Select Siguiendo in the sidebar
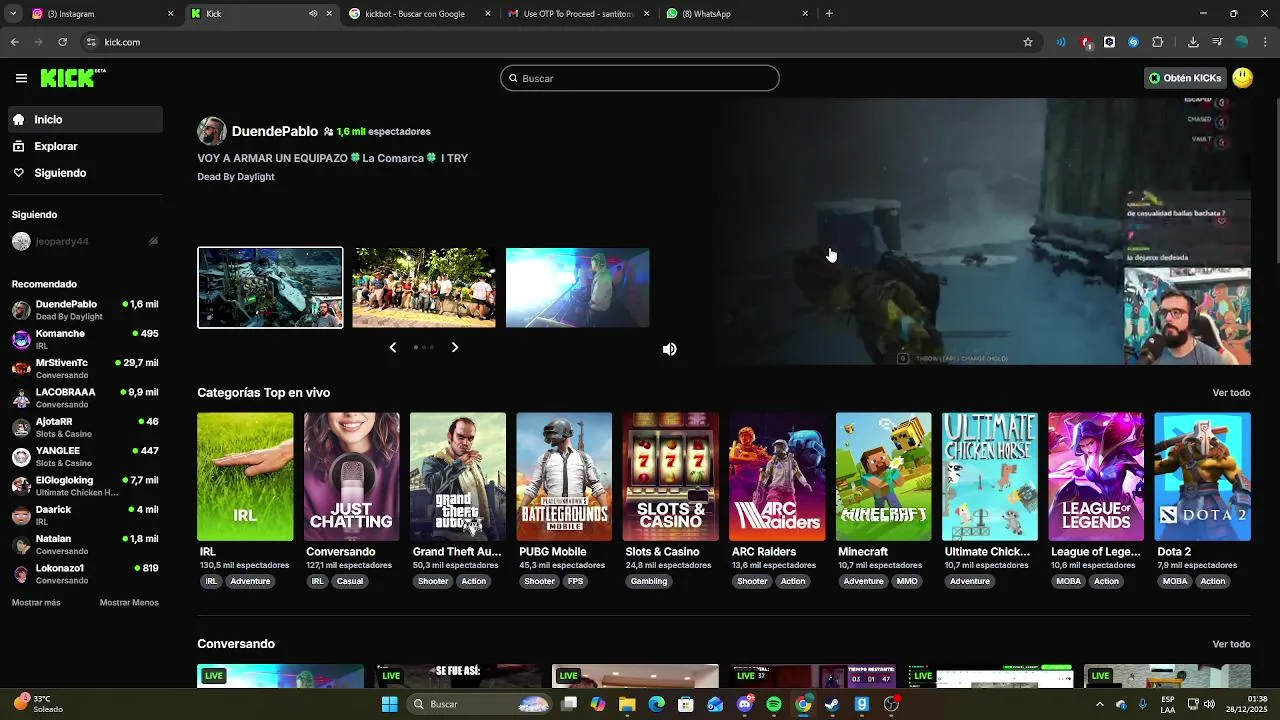 point(86,173)
